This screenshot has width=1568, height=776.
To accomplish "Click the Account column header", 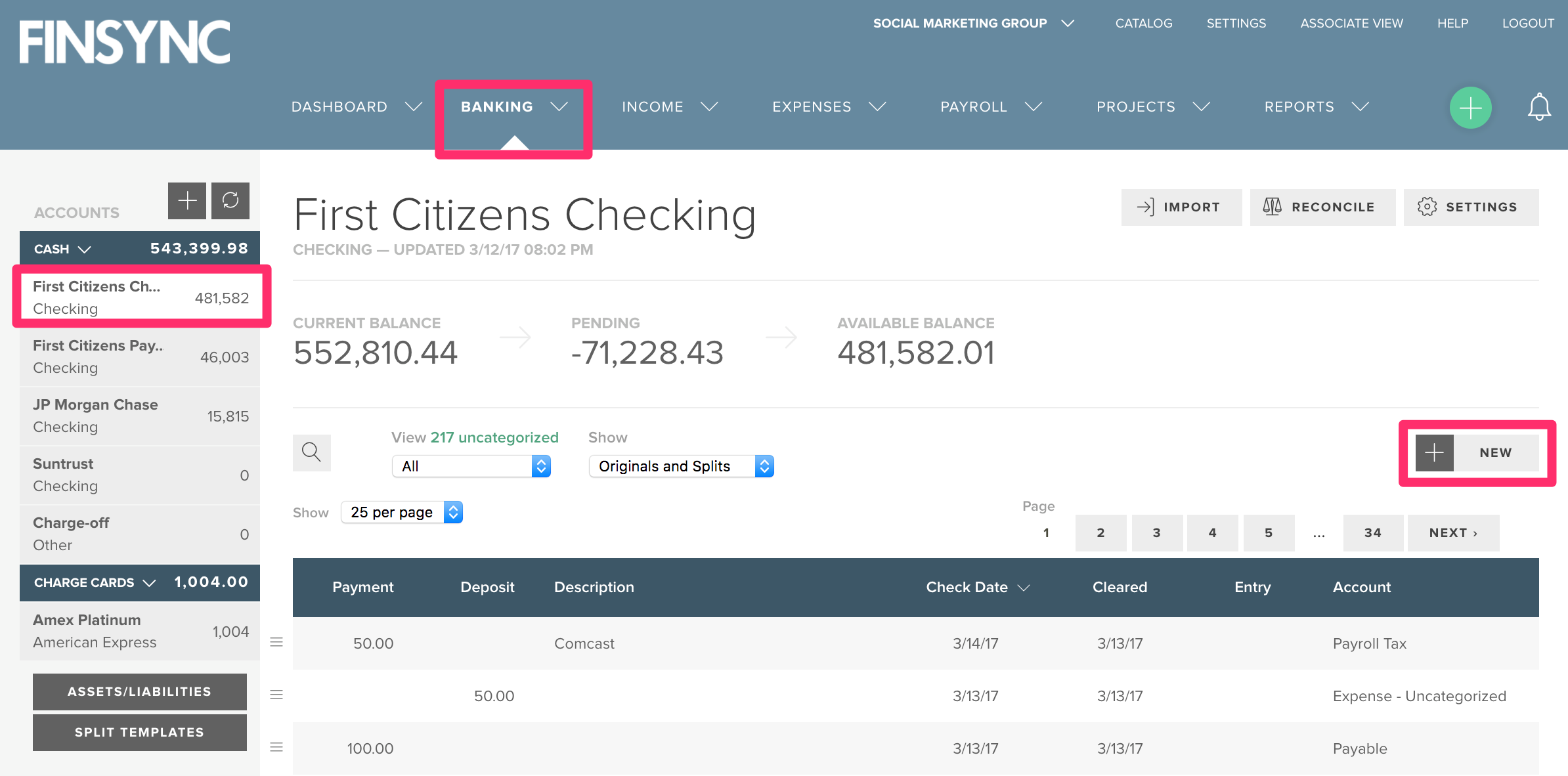I will pos(1361,587).
